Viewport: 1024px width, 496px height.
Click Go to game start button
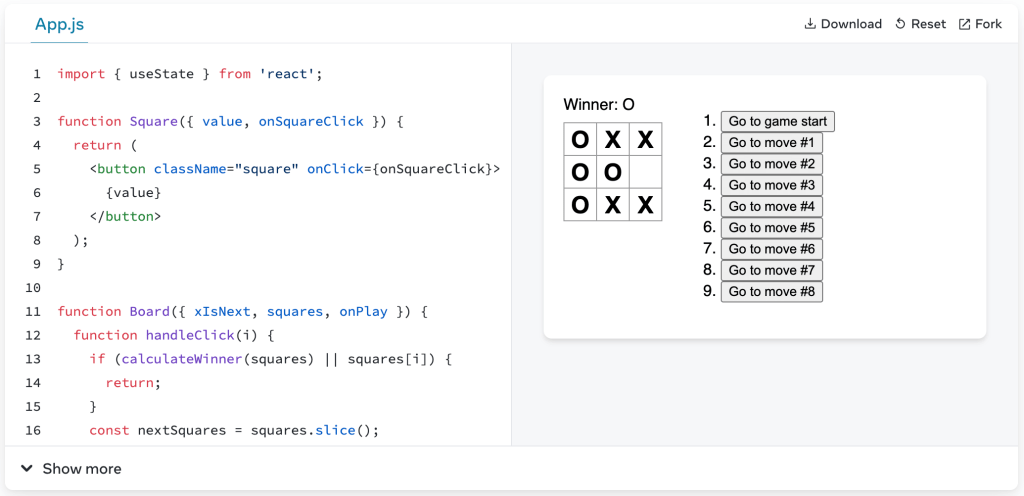tap(777, 121)
